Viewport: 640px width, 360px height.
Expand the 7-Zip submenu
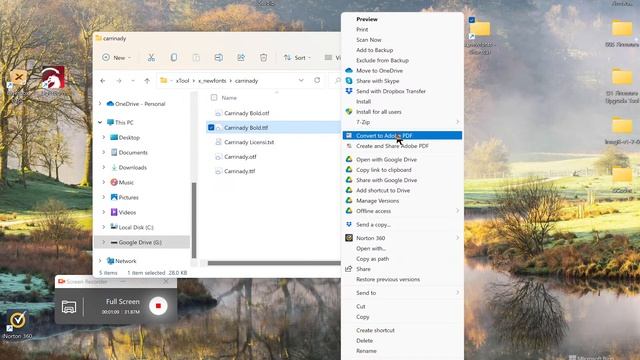[x=458, y=122]
